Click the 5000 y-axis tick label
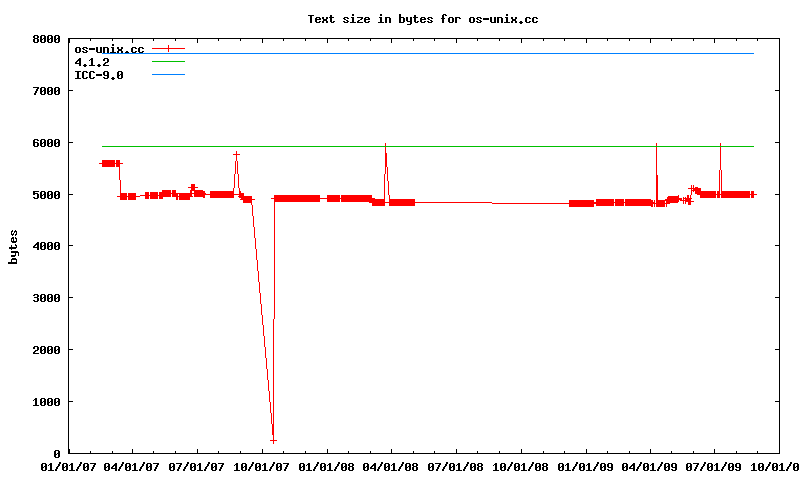 [46, 194]
